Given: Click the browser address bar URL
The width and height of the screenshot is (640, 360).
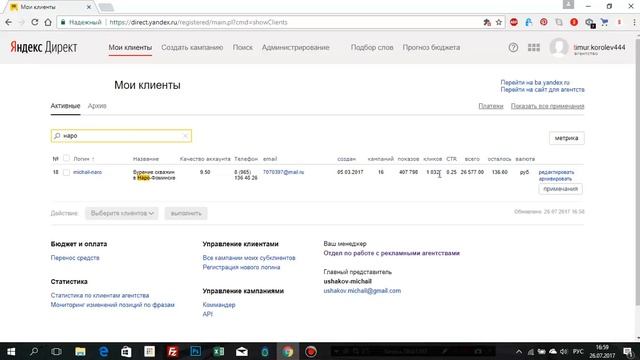Looking at the screenshot, I should [x=198, y=22].
